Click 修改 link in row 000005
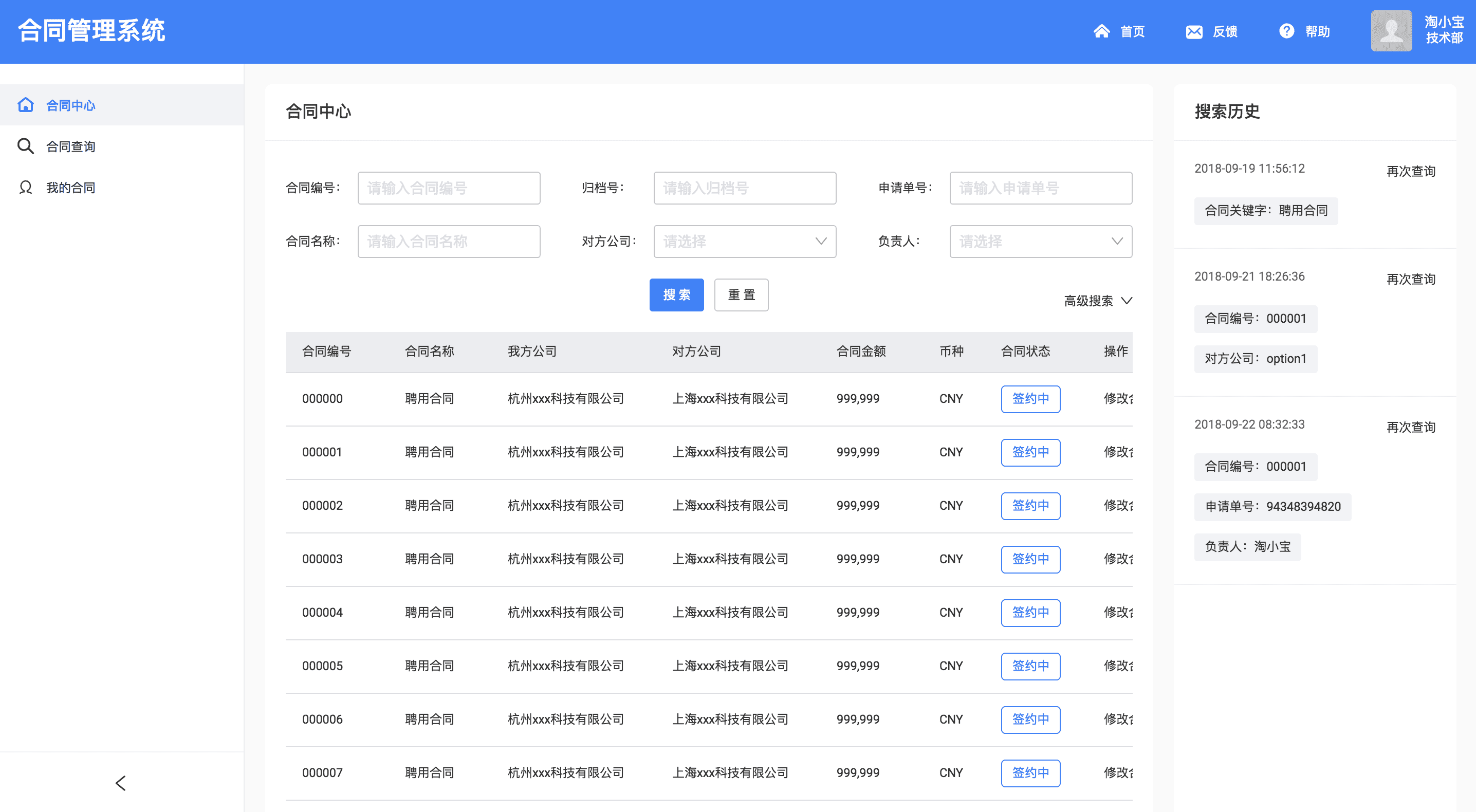Screen dimensions: 1476x812 click(x=1118, y=666)
